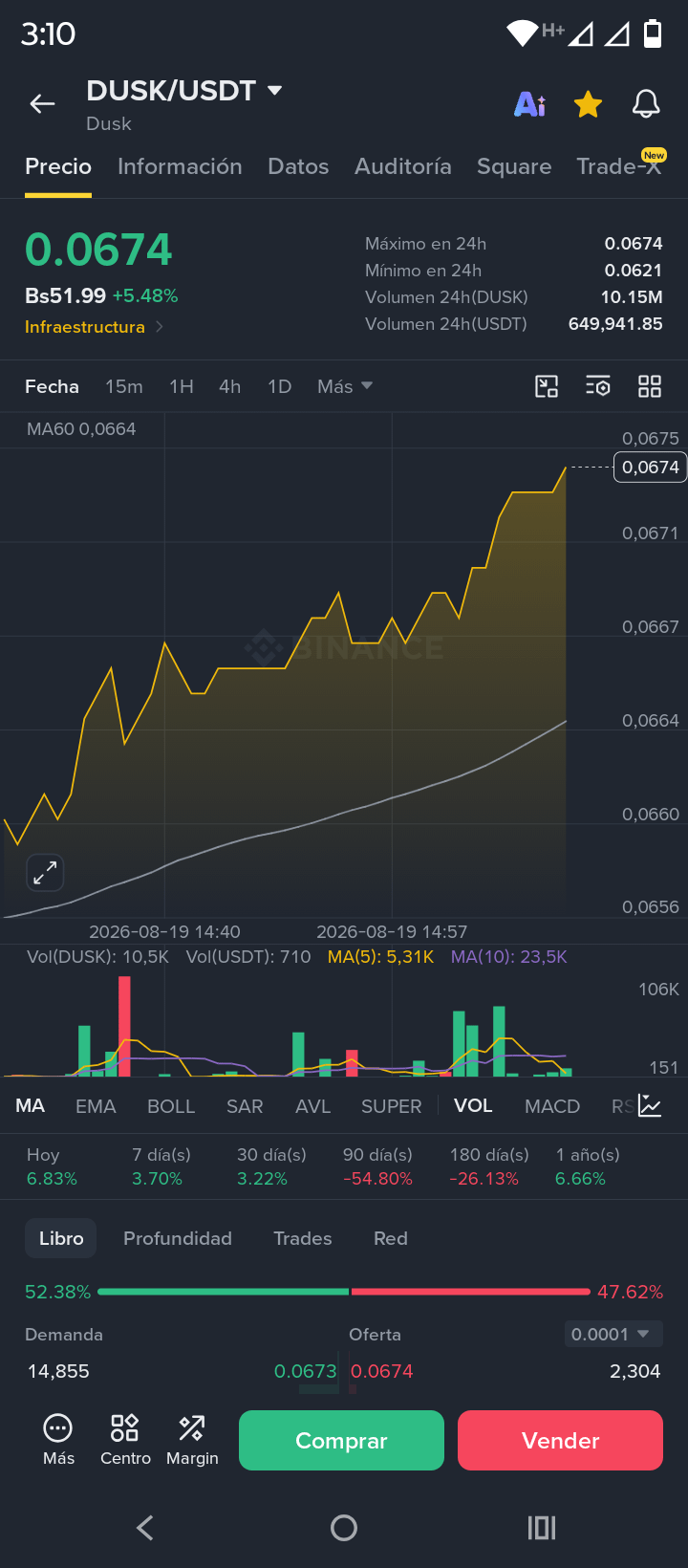Enable the SAR indicator
Viewport: 688px width, 1568px height.
pyautogui.click(x=245, y=1106)
